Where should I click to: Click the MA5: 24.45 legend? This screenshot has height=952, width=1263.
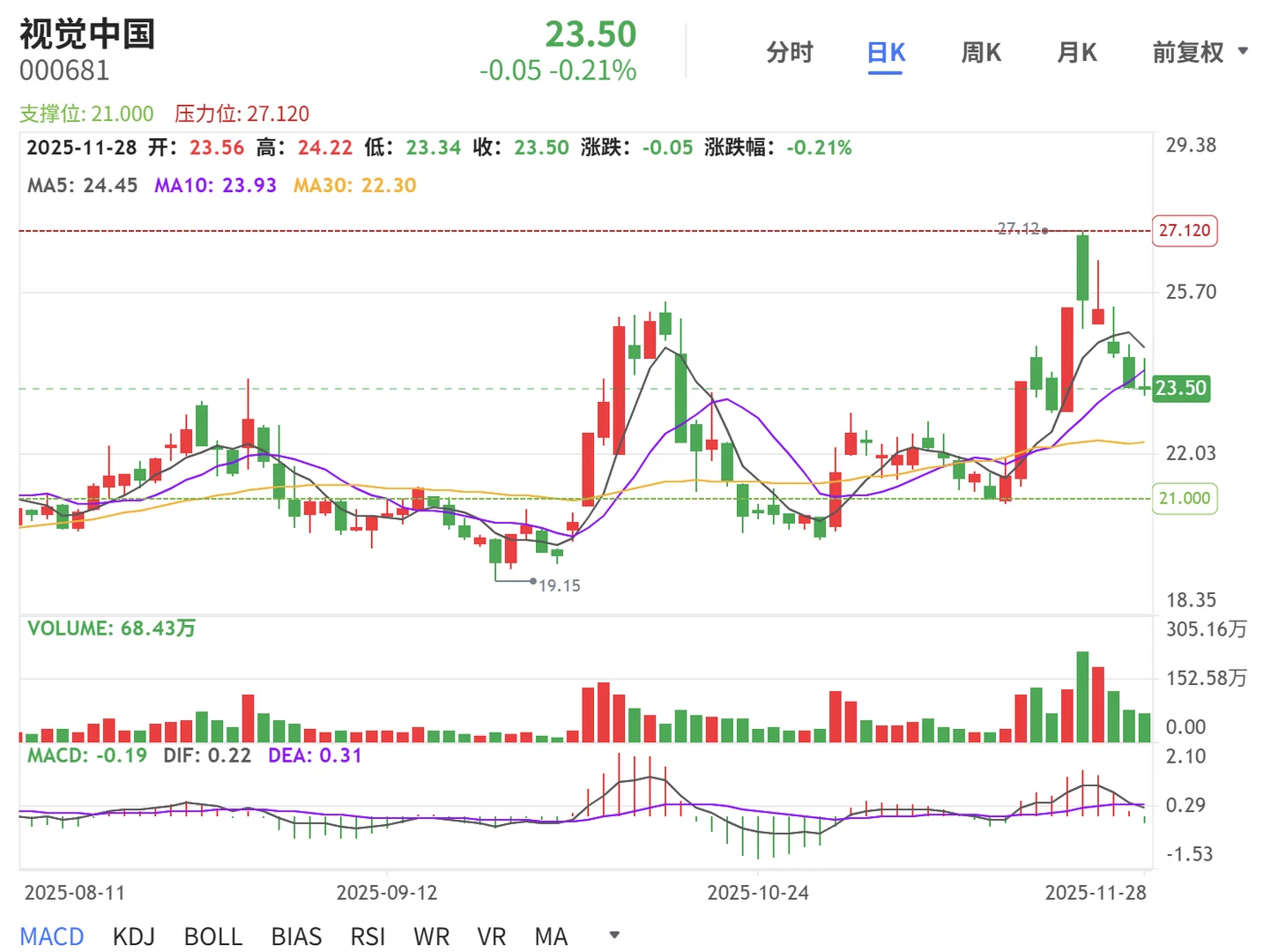click(x=82, y=185)
